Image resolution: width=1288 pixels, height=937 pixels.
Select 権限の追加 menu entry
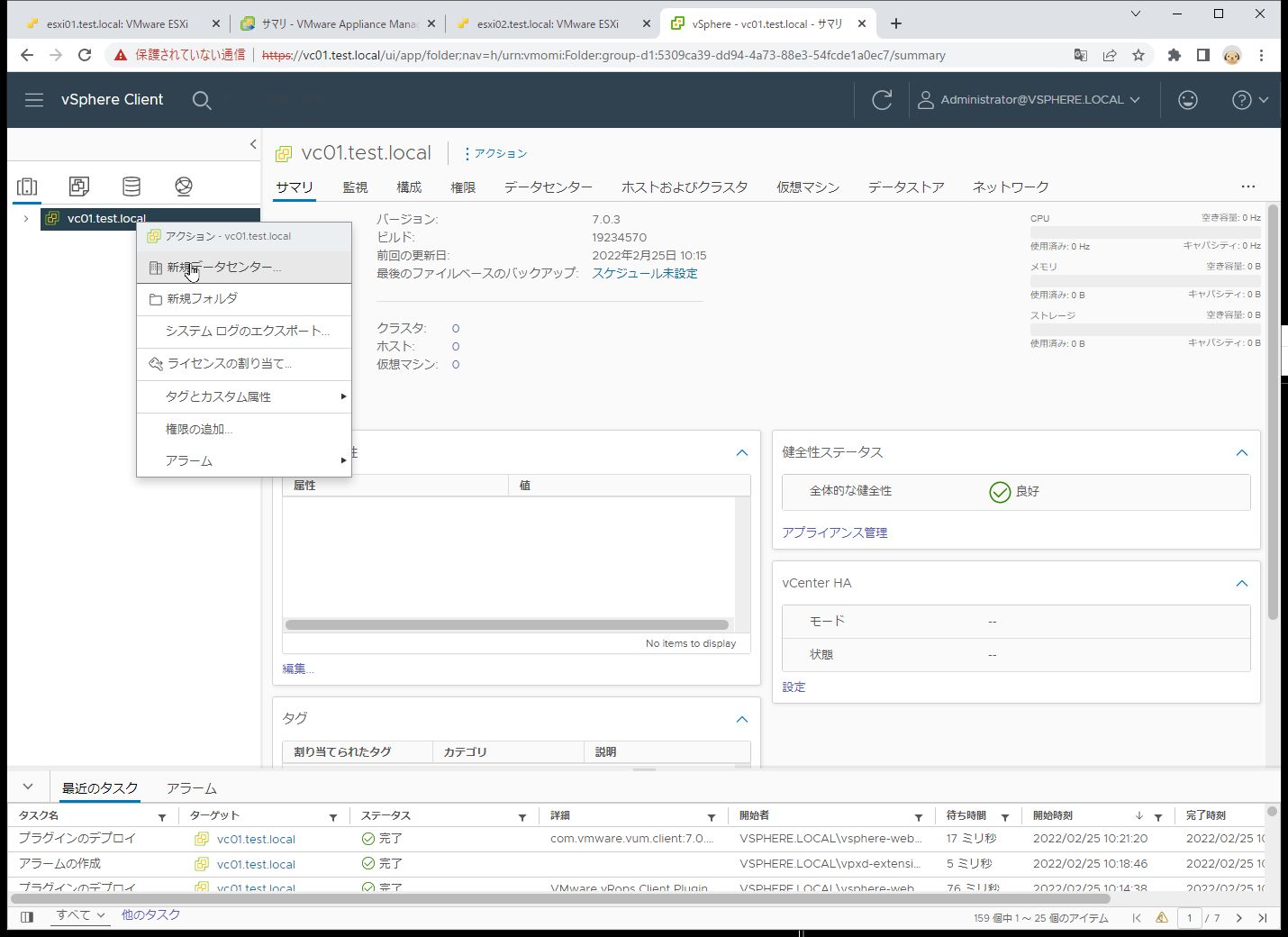click(243, 429)
